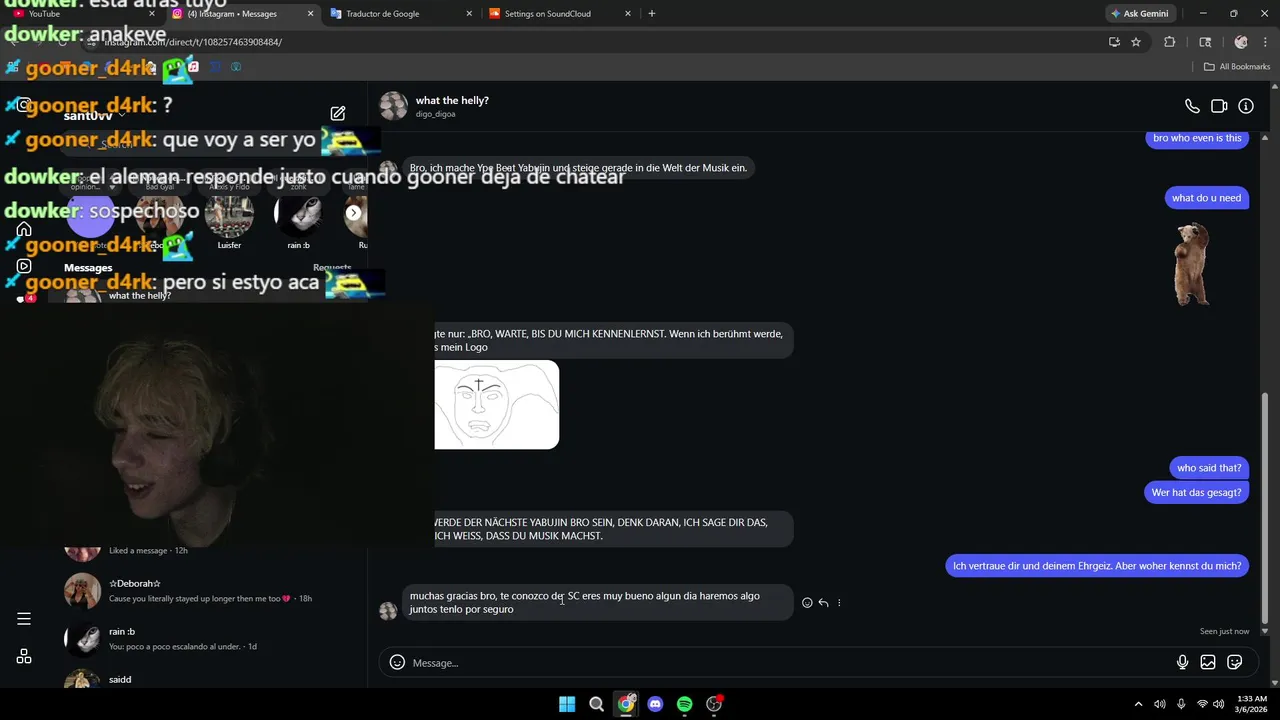Open All Bookmarks folder
This screenshot has height=720, width=1280.
pyautogui.click(x=1237, y=67)
